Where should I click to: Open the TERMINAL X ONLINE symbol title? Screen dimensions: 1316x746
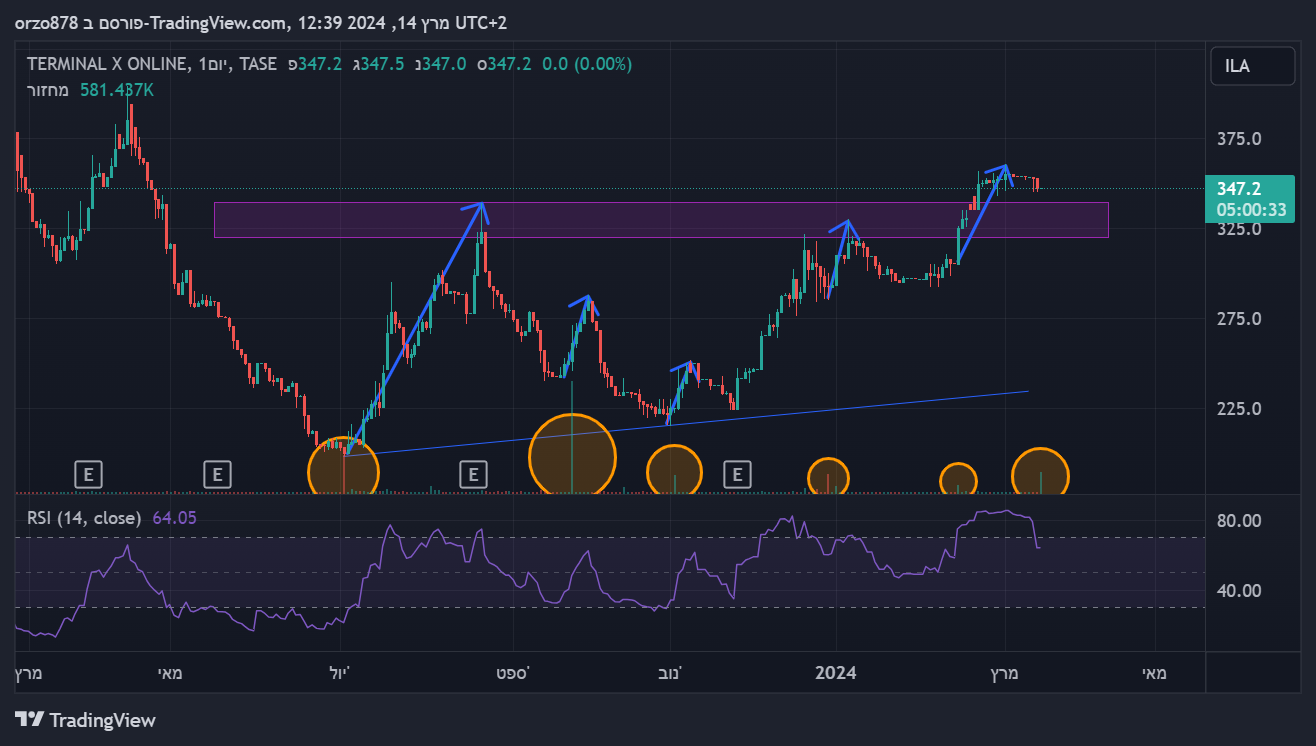pos(108,64)
